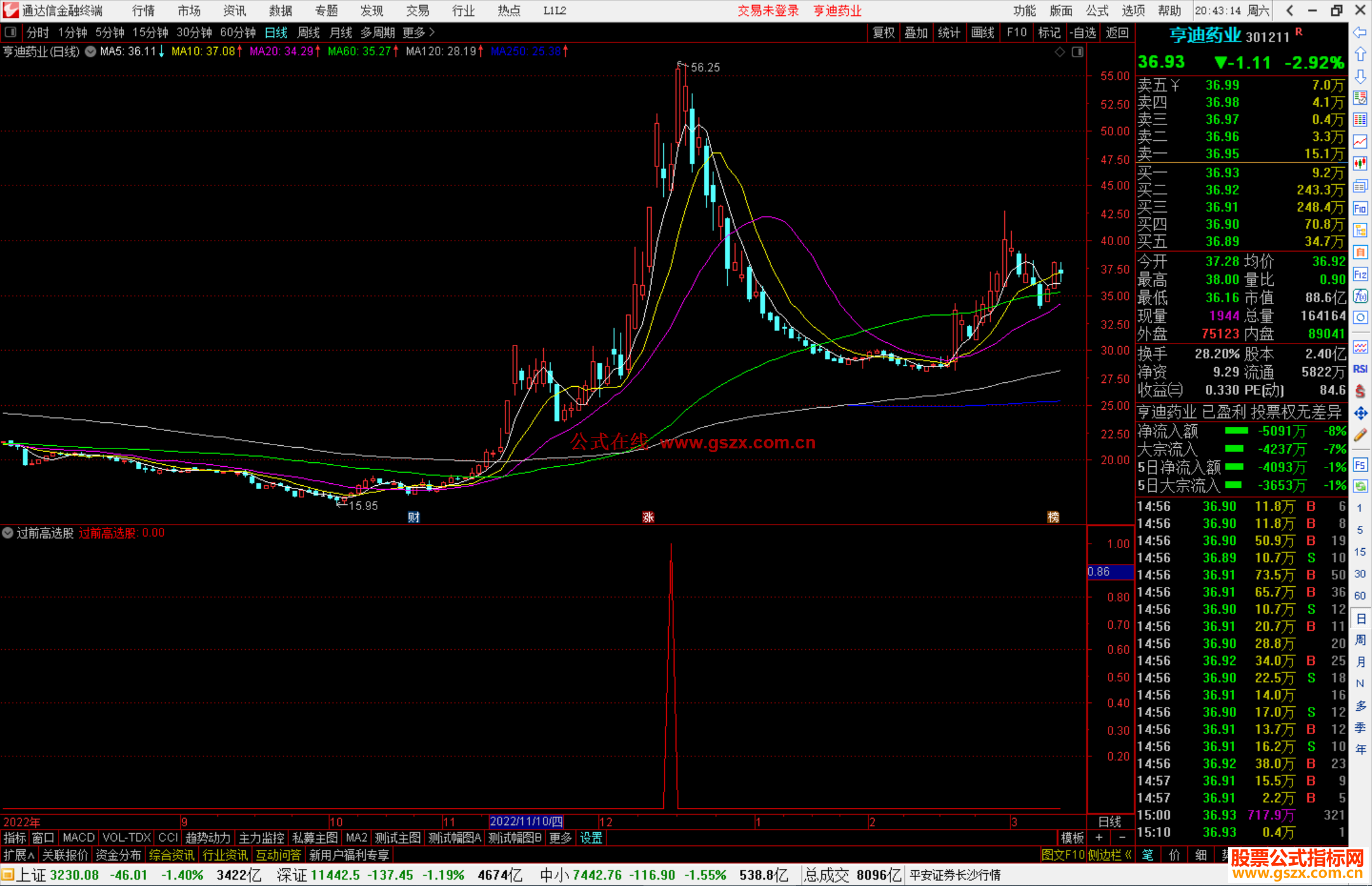This screenshot has width=1372, height=886.
Task: Click the plus zoom button beside 模板
Action: coord(1099,838)
